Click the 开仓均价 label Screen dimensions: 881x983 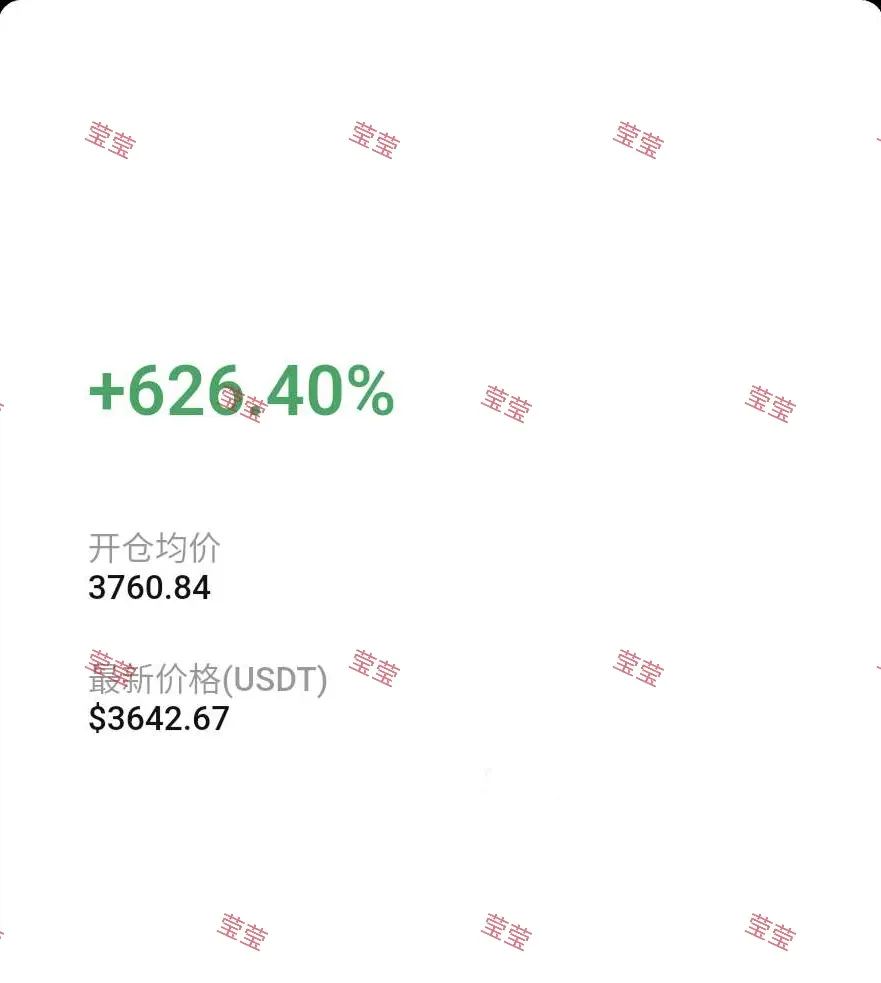(x=154, y=548)
